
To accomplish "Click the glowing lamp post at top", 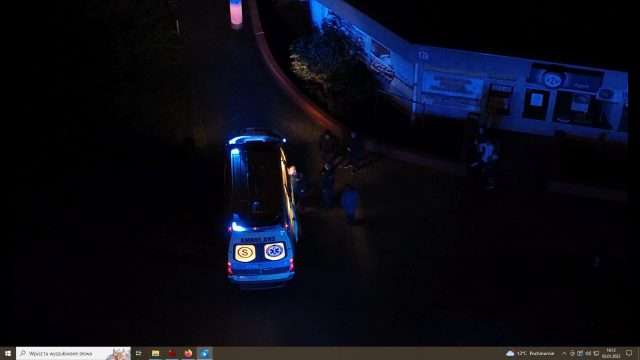I will (236, 13).
